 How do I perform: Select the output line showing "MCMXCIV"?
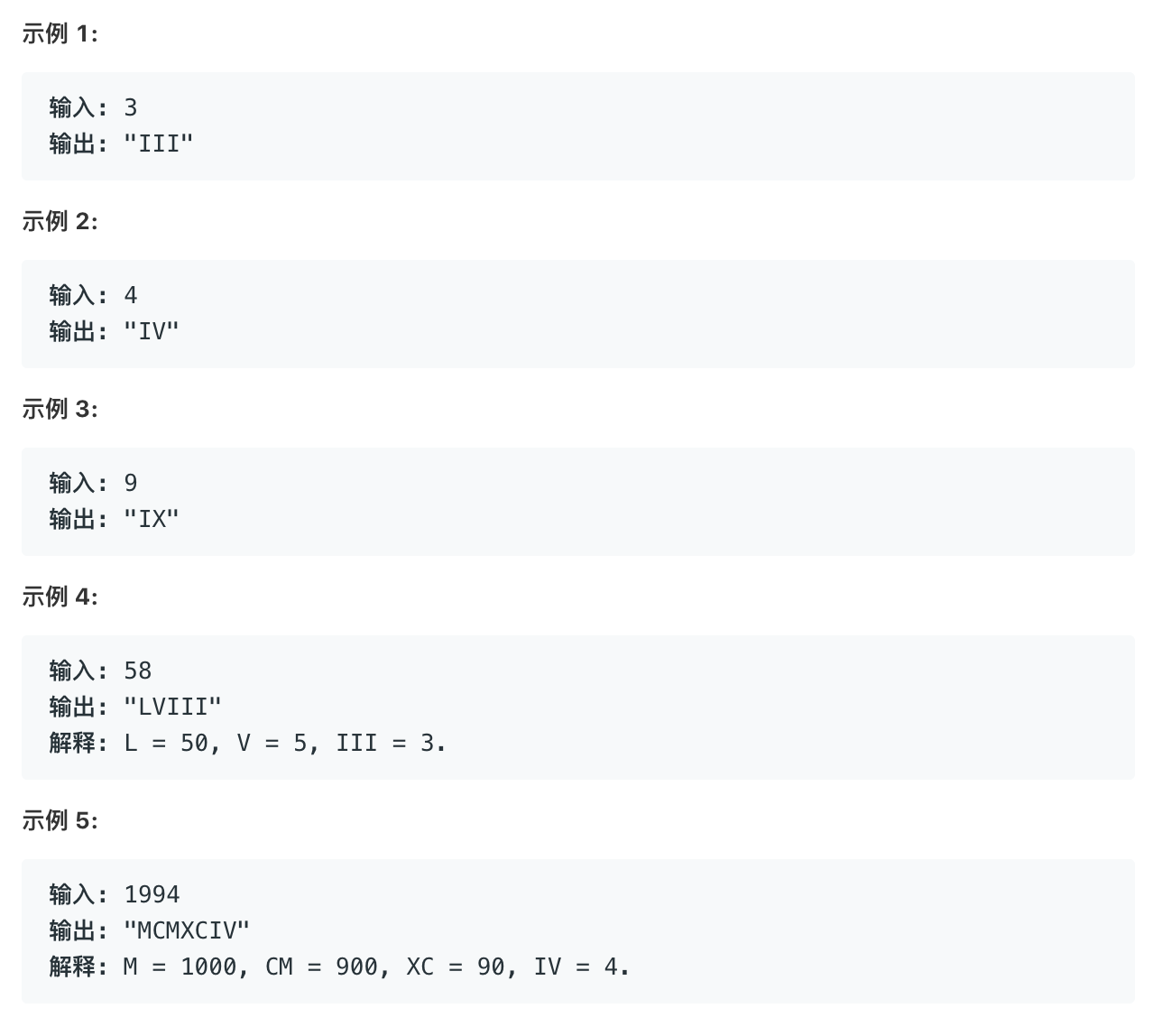(x=150, y=931)
